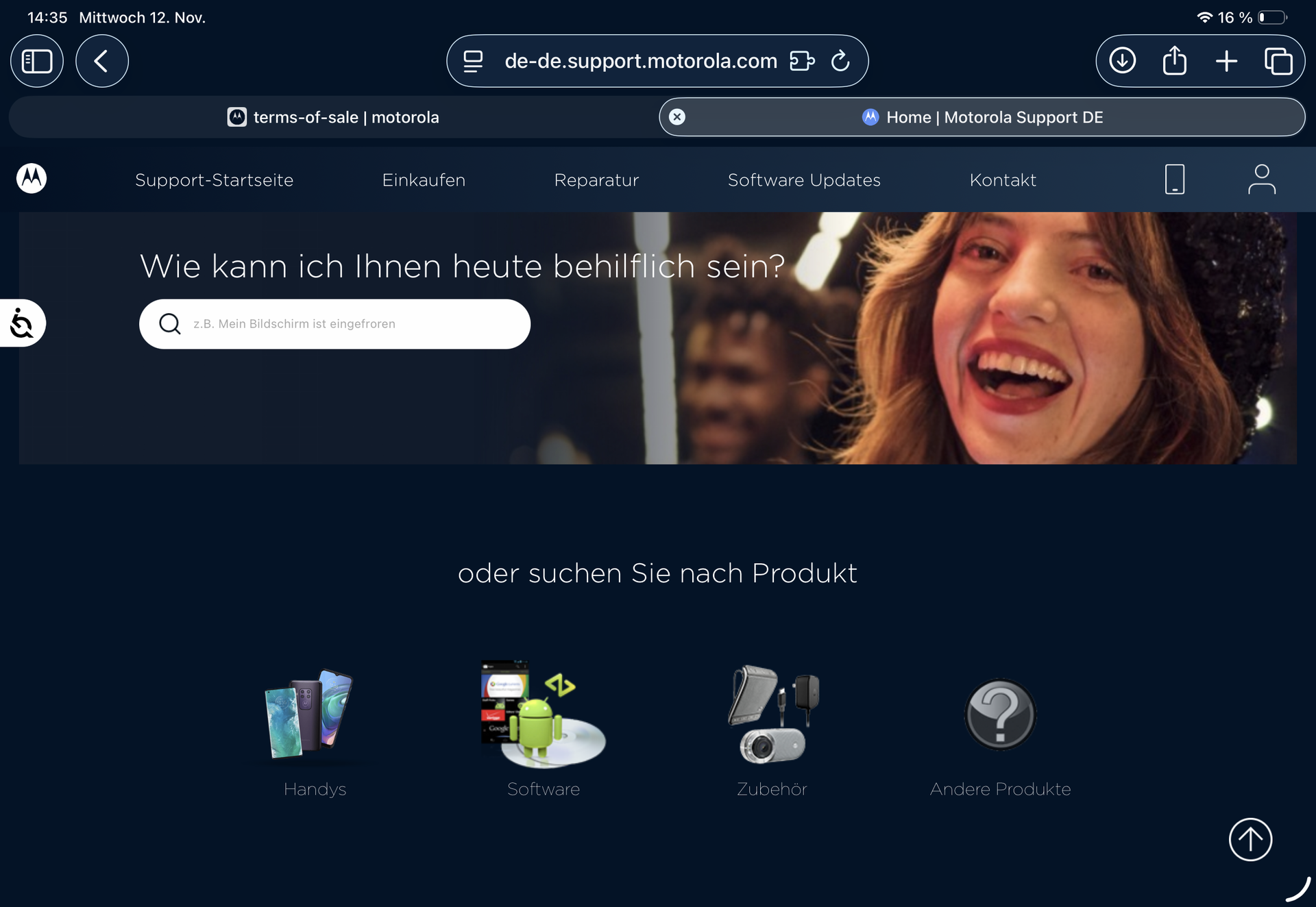Open the page settings icon in the address bar

tap(473, 61)
